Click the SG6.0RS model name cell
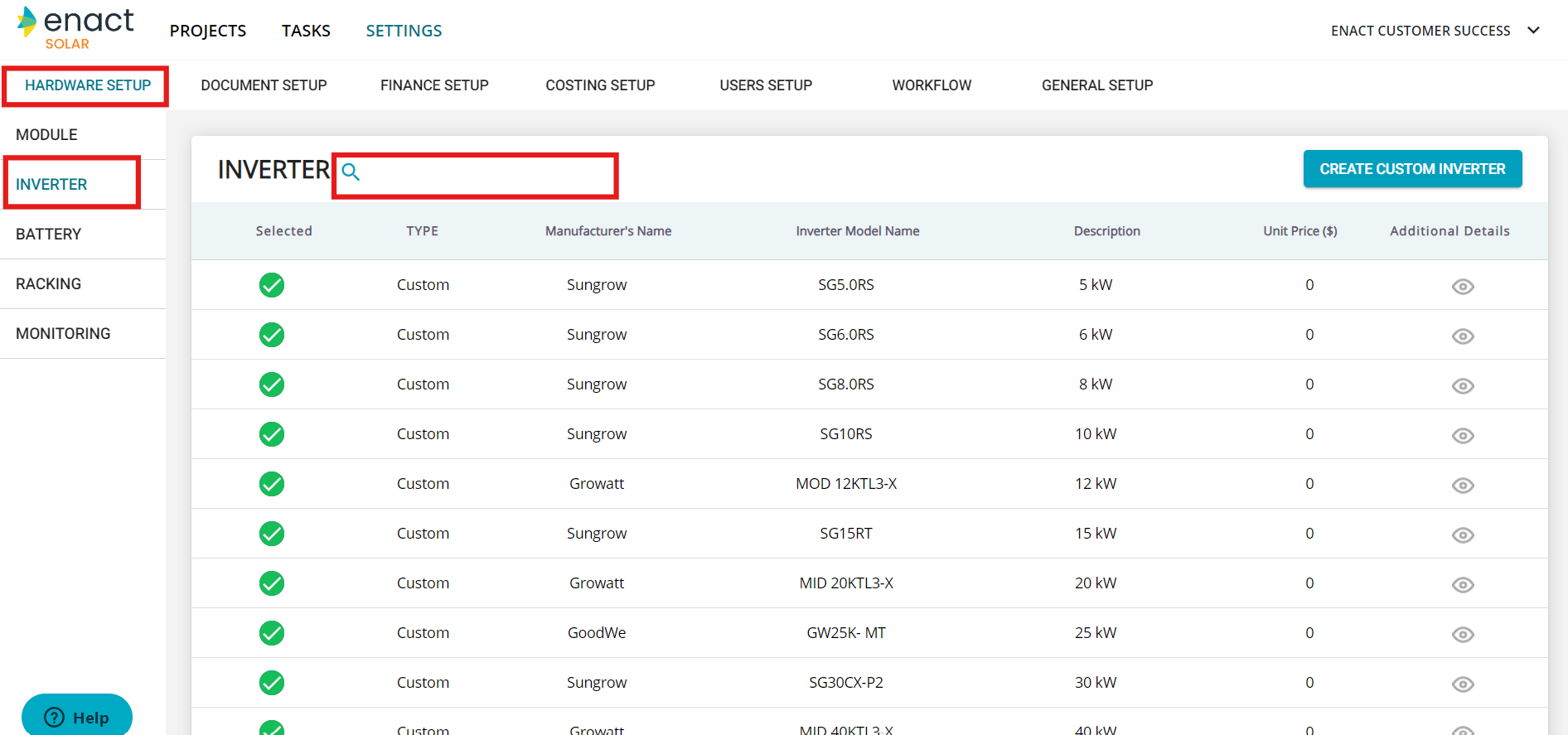The width and height of the screenshot is (1568, 735). click(846, 335)
